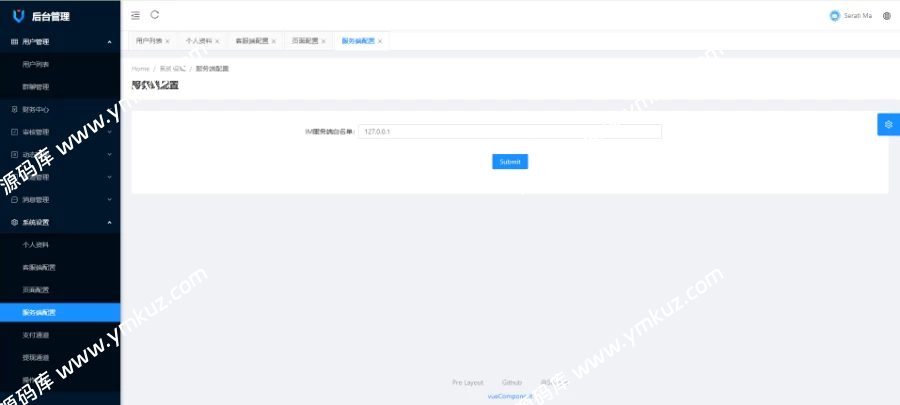Screen dimensions: 900x405
Task: Switch to the 页面配置 tab
Action: (305, 41)
